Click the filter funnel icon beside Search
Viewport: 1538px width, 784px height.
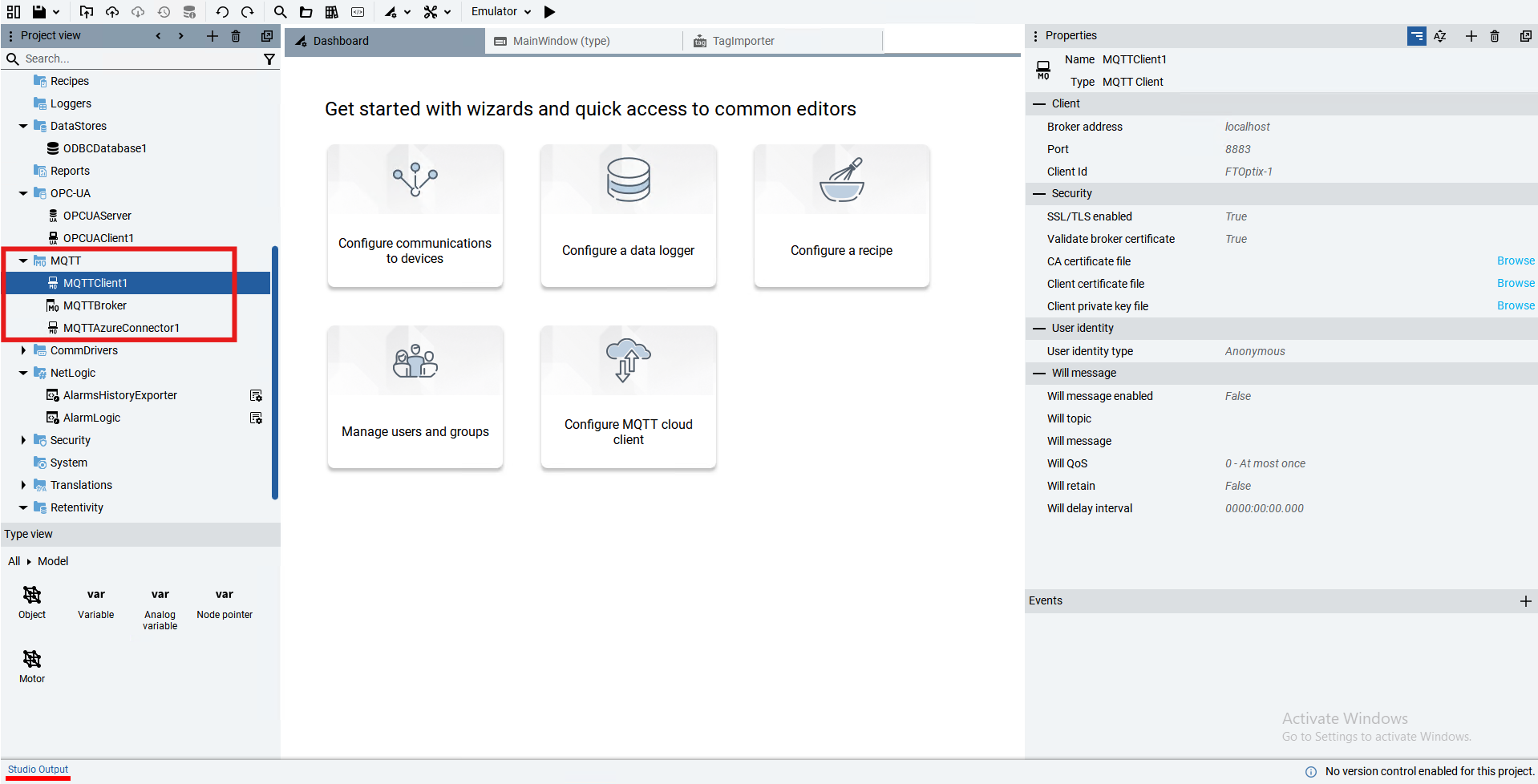pos(269,59)
